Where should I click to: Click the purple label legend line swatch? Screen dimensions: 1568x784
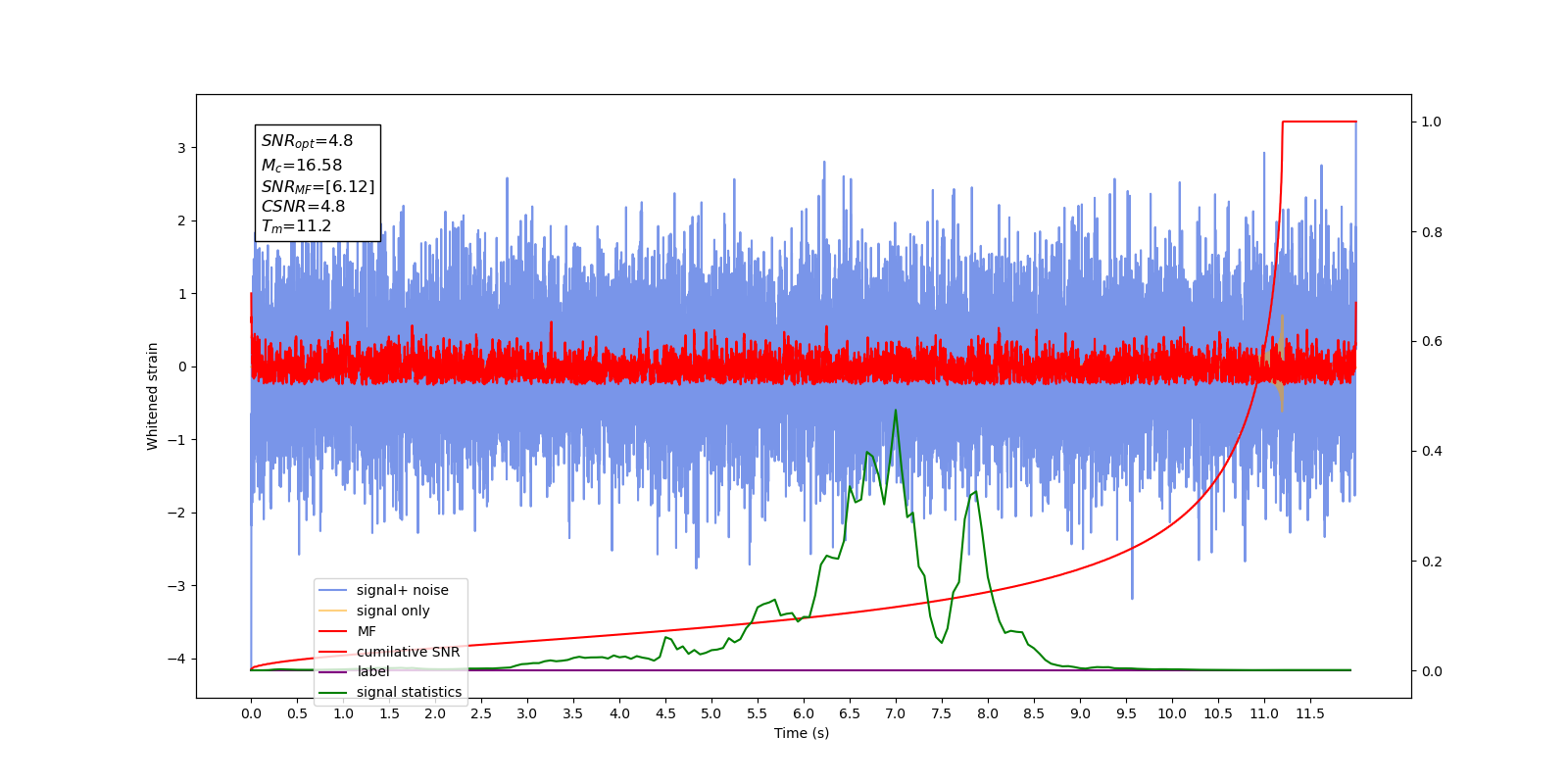pyautogui.click(x=333, y=671)
